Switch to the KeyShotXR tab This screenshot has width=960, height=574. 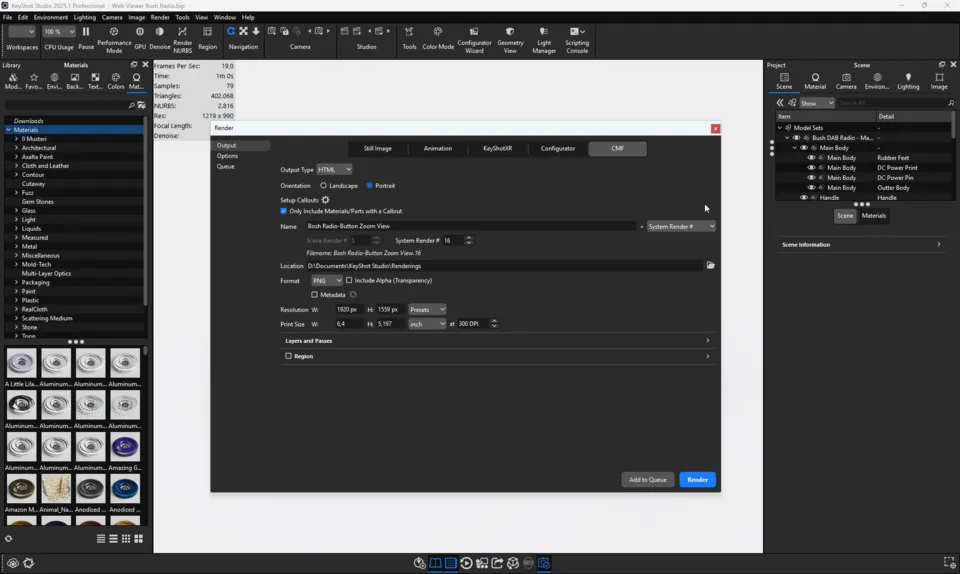(x=497, y=149)
